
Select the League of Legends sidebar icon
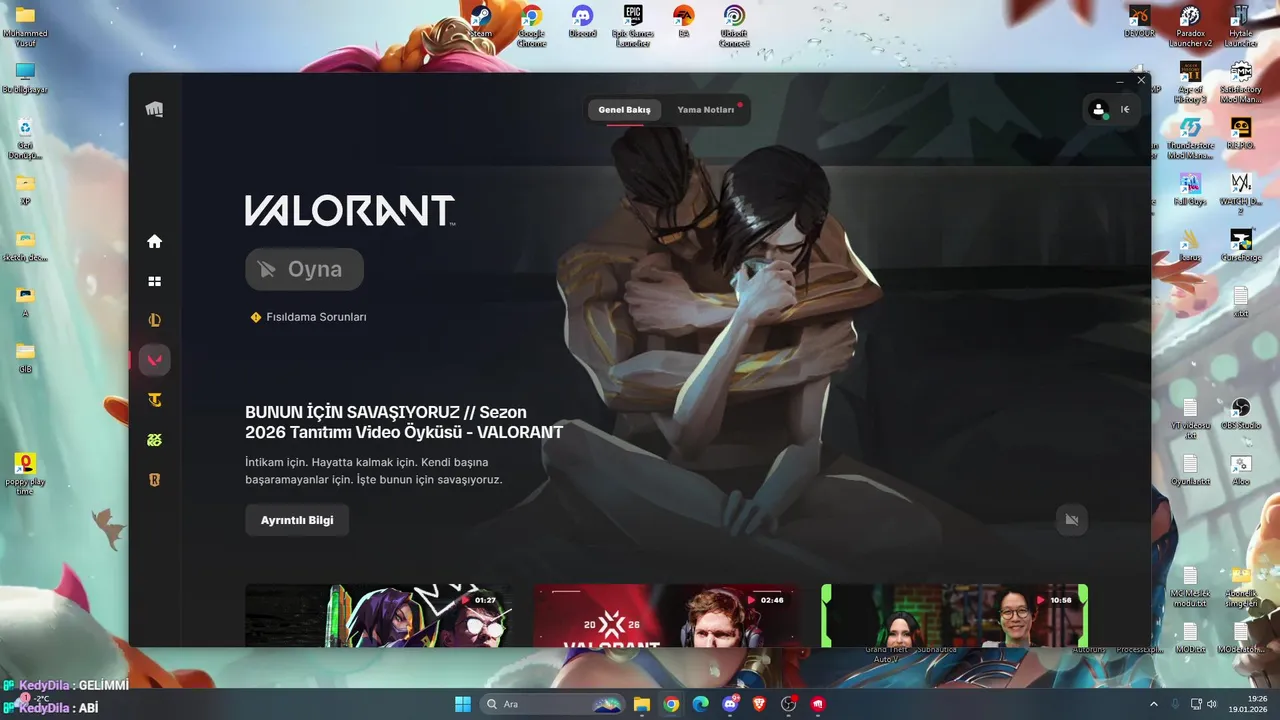pos(154,321)
